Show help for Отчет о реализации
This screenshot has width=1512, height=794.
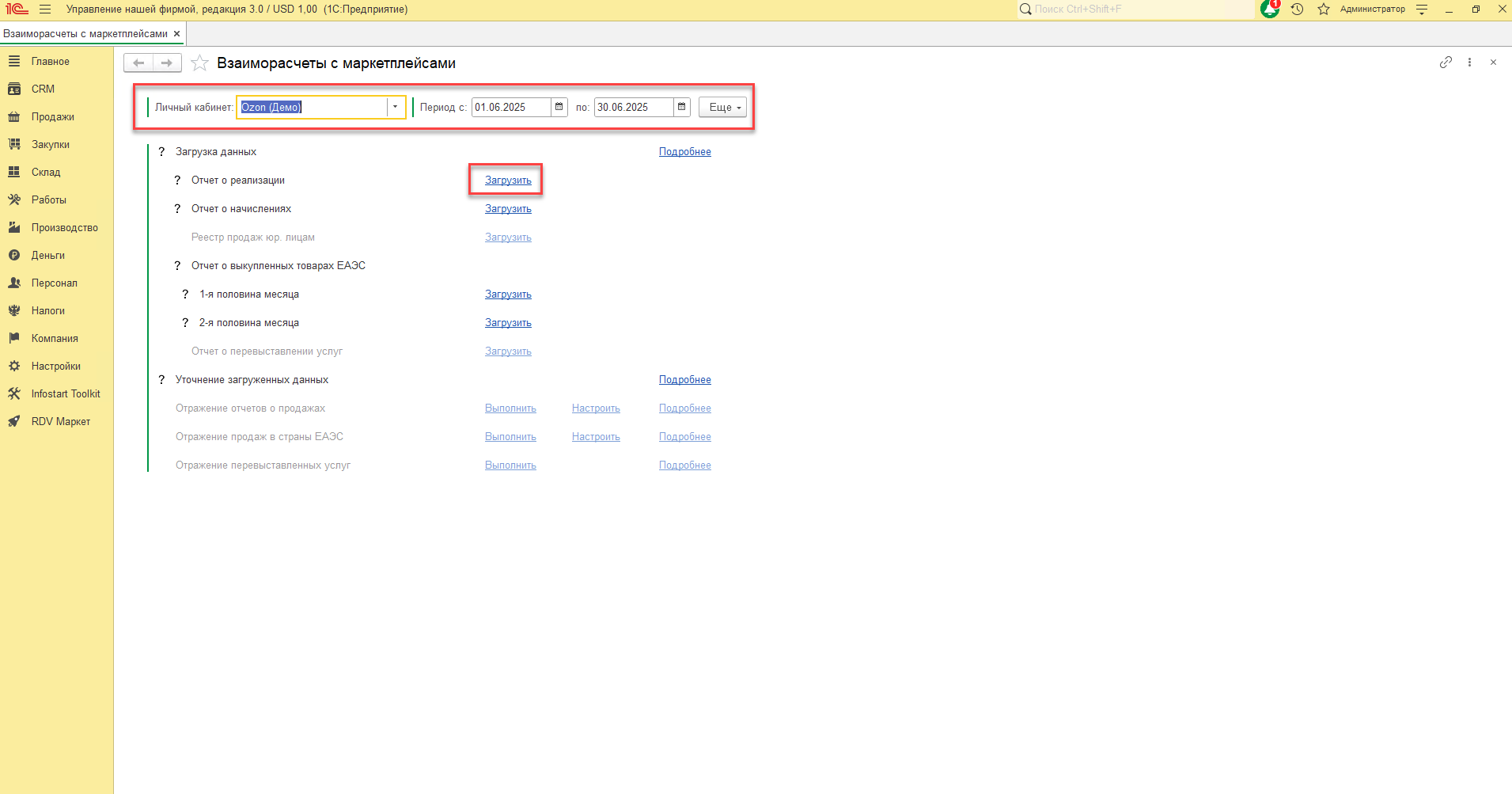point(177,180)
